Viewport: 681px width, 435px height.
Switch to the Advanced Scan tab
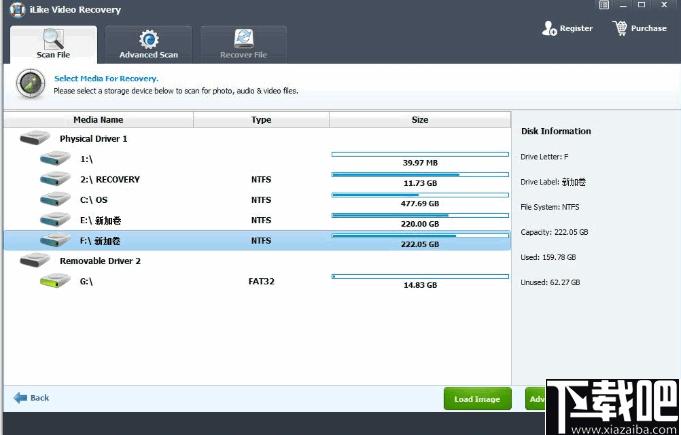click(149, 44)
